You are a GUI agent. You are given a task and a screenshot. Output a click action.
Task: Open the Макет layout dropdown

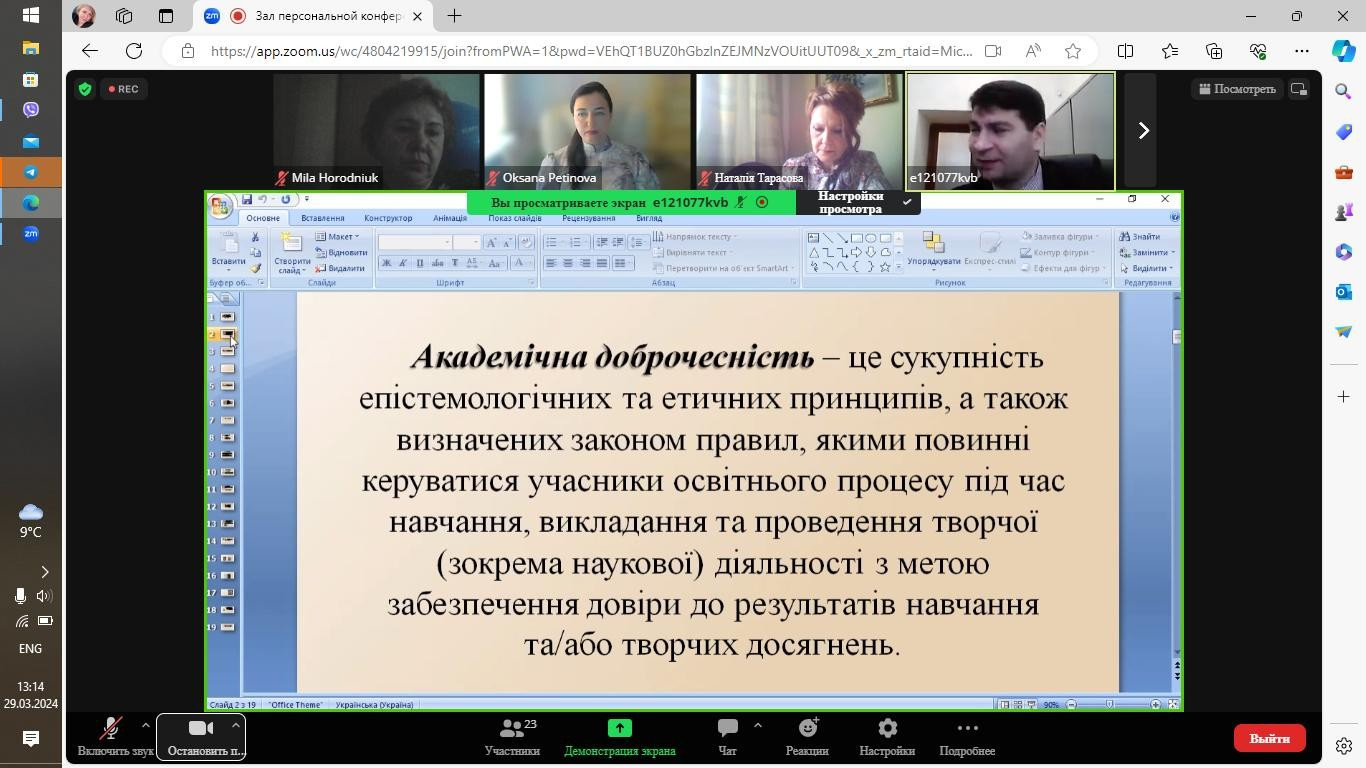tap(337, 237)
